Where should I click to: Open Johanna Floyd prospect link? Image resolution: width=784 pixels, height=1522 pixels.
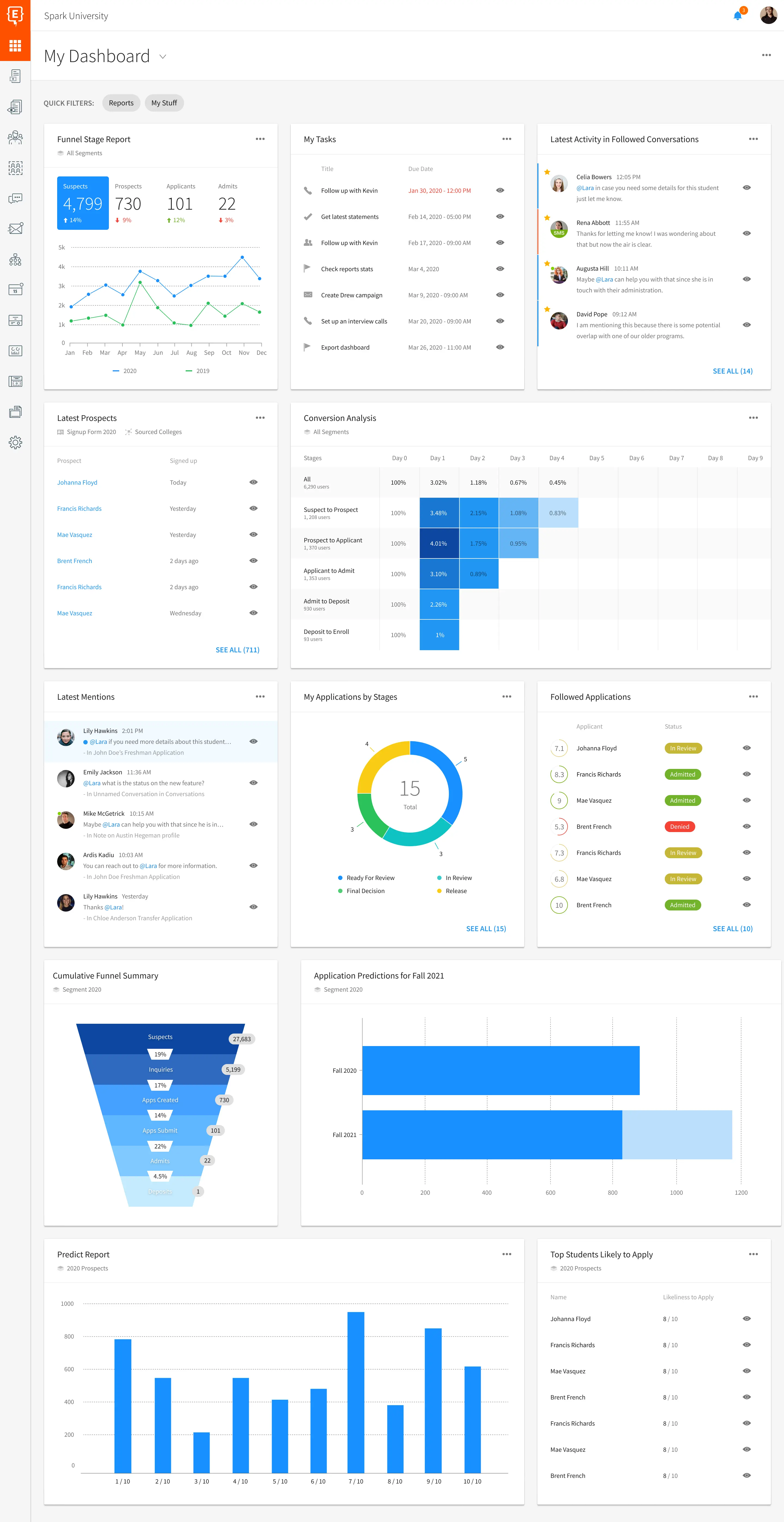[77, 483]
